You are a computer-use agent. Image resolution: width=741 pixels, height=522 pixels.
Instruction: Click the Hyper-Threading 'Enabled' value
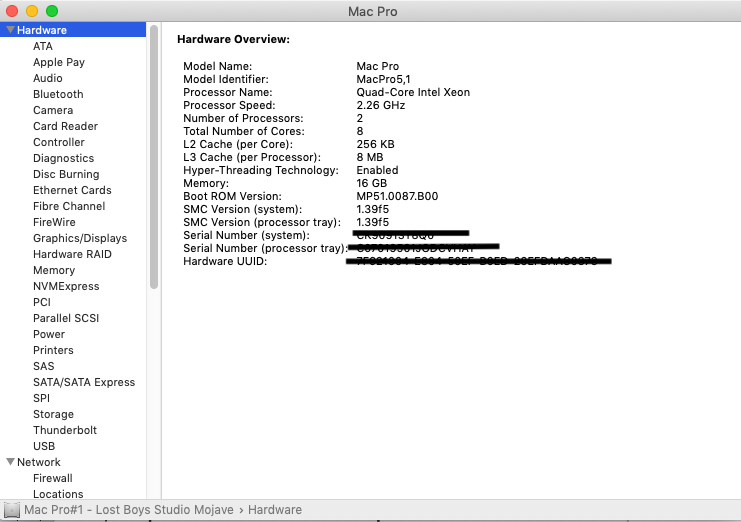click(x=377, y=170)
